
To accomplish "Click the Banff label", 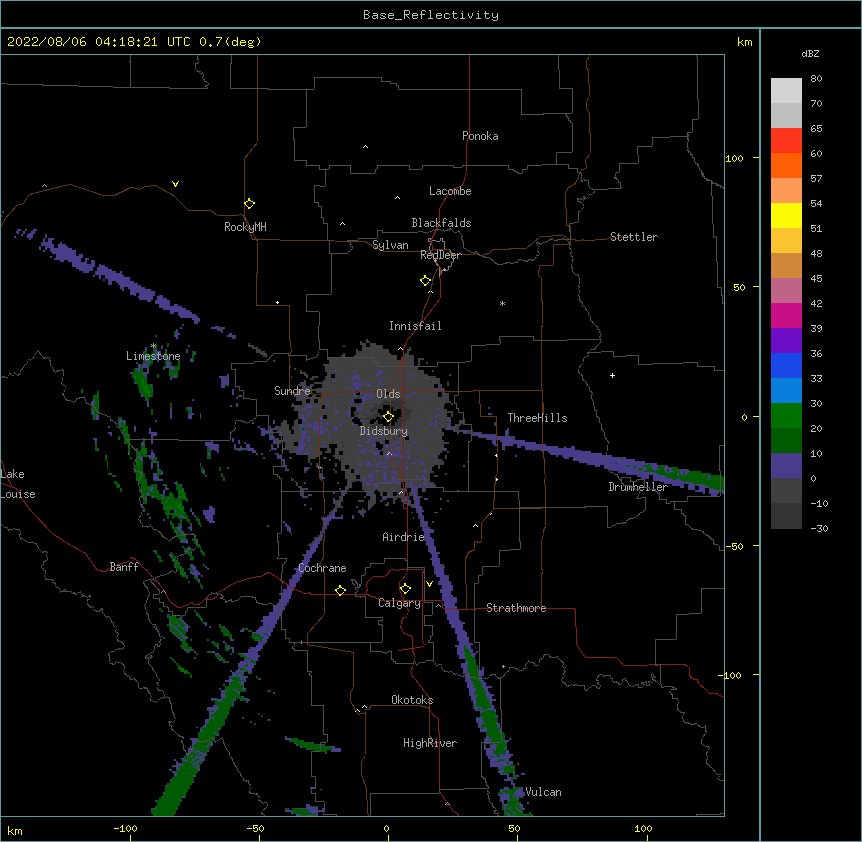I will click(124, 567).
